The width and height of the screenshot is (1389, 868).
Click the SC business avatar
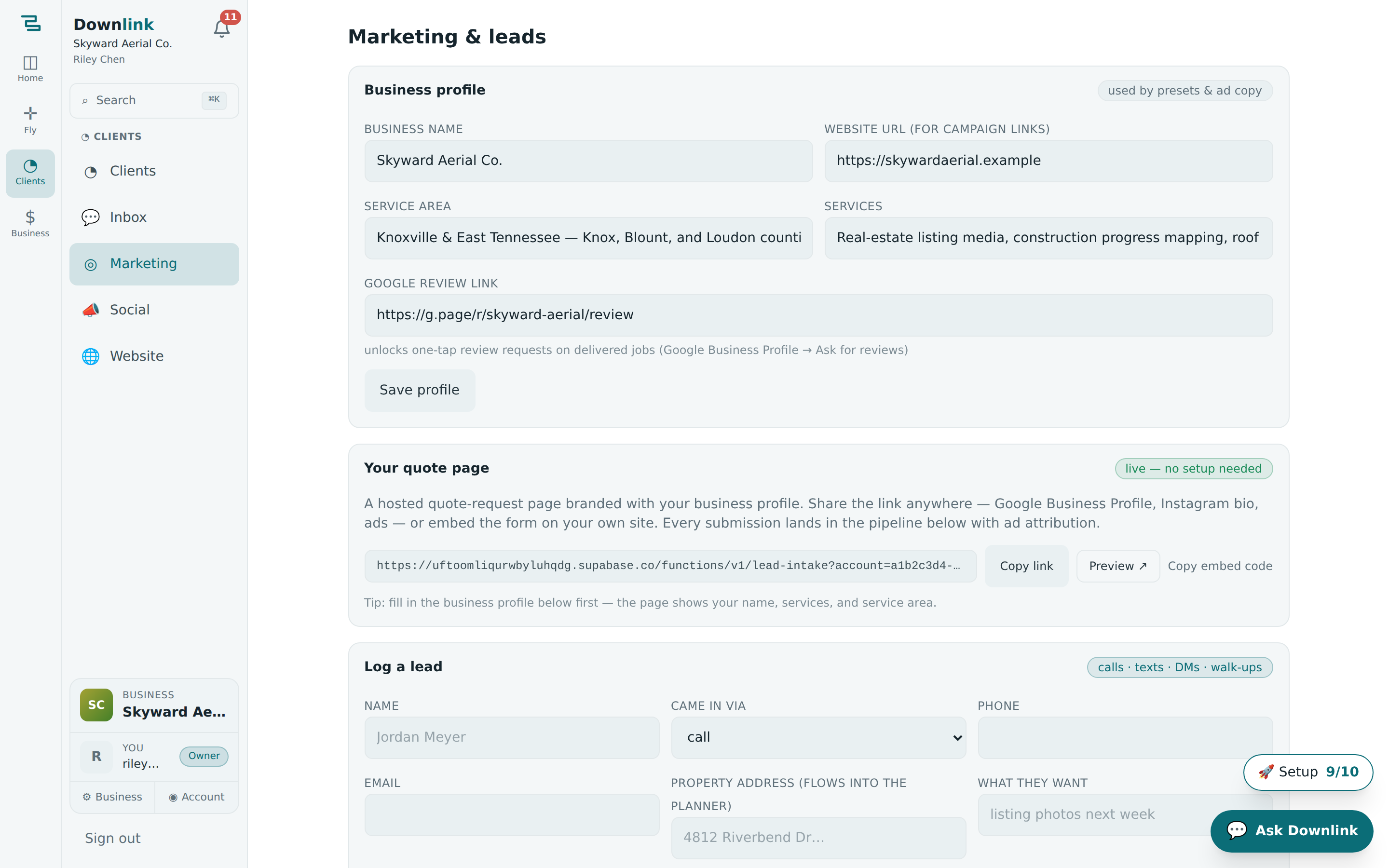coord(96,705)
